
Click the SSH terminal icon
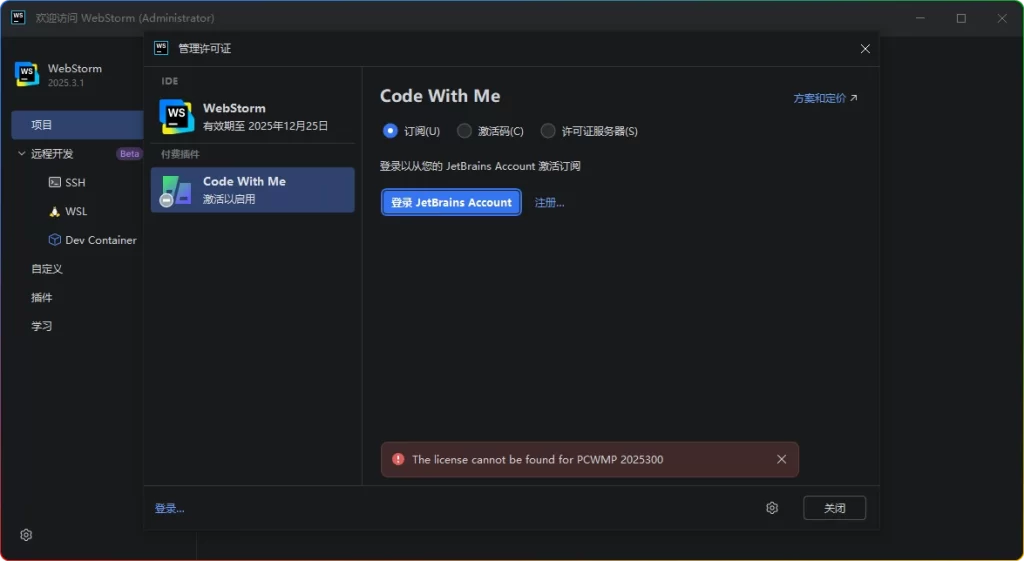point(55,182)
